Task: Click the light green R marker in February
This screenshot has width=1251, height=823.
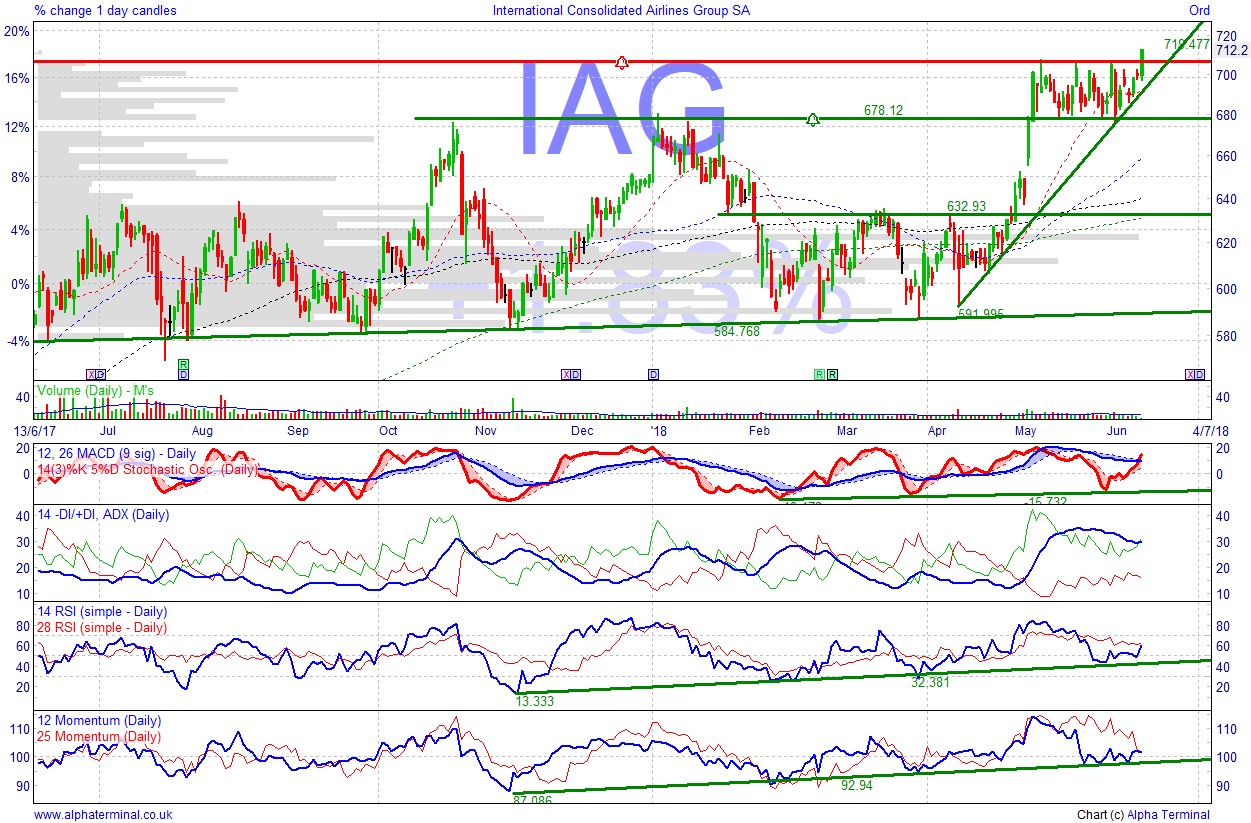Action: pyautogui.click(x=820, y=374)
